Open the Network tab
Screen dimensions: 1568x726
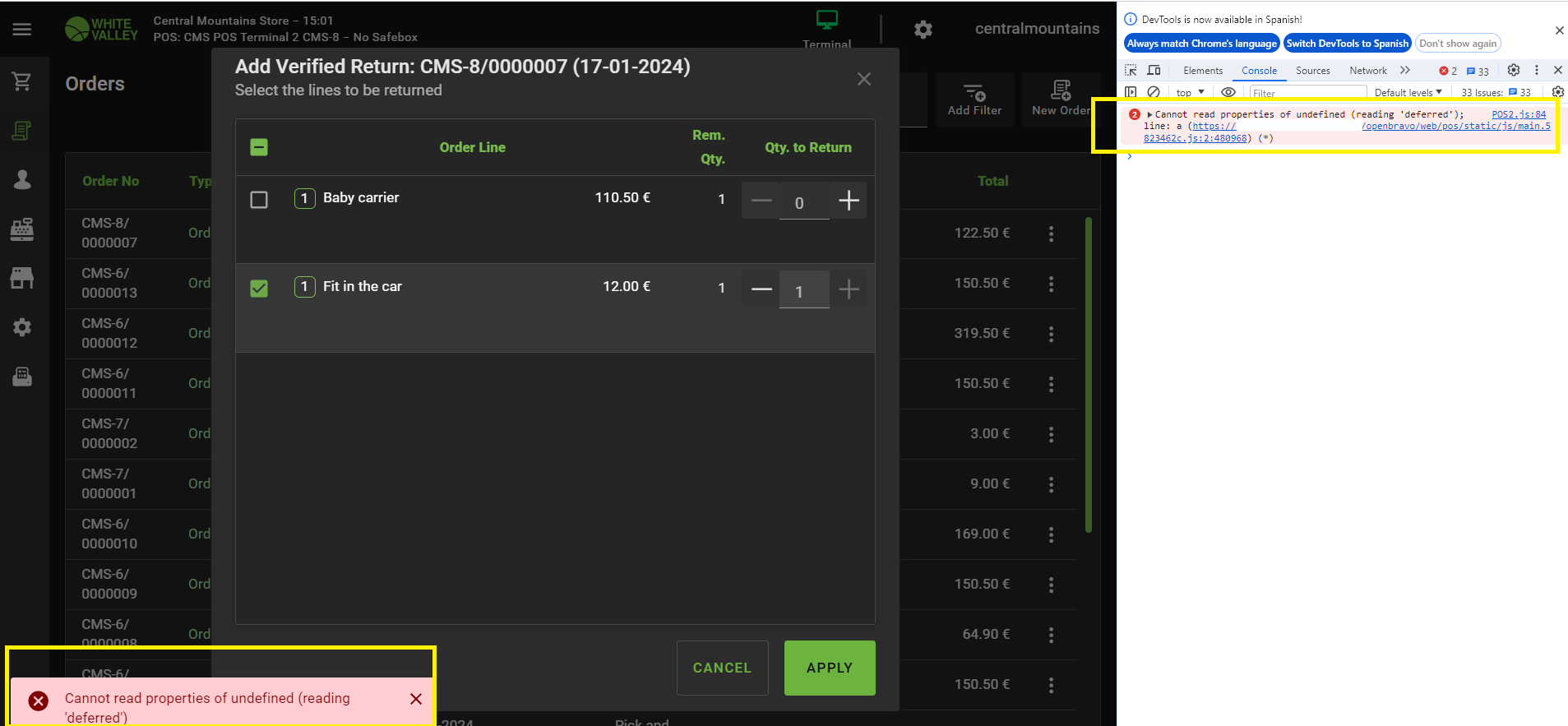point(1368,71)
